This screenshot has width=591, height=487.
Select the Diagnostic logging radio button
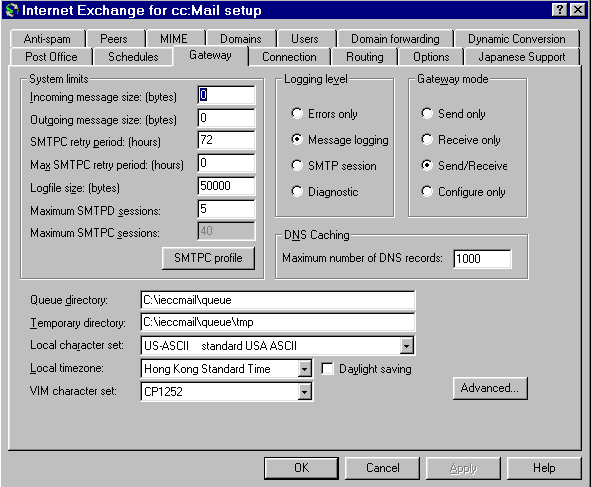(297, 191)
